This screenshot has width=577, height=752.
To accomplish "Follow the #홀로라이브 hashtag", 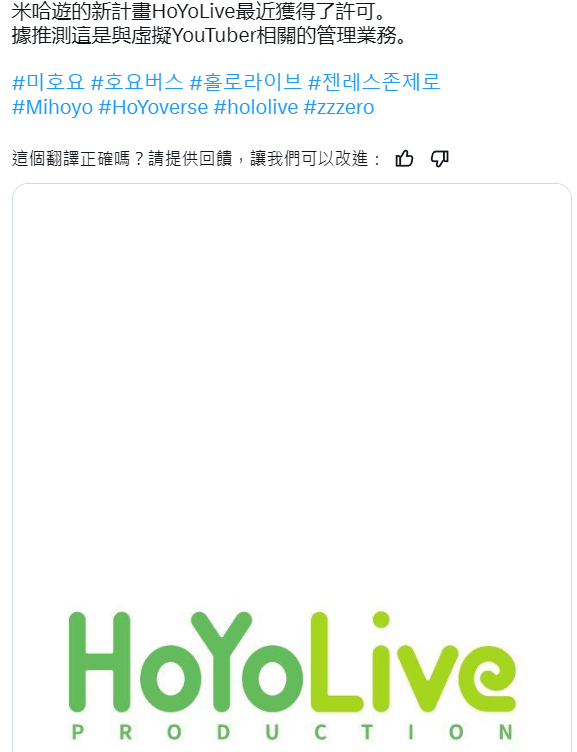I will 246,82.
